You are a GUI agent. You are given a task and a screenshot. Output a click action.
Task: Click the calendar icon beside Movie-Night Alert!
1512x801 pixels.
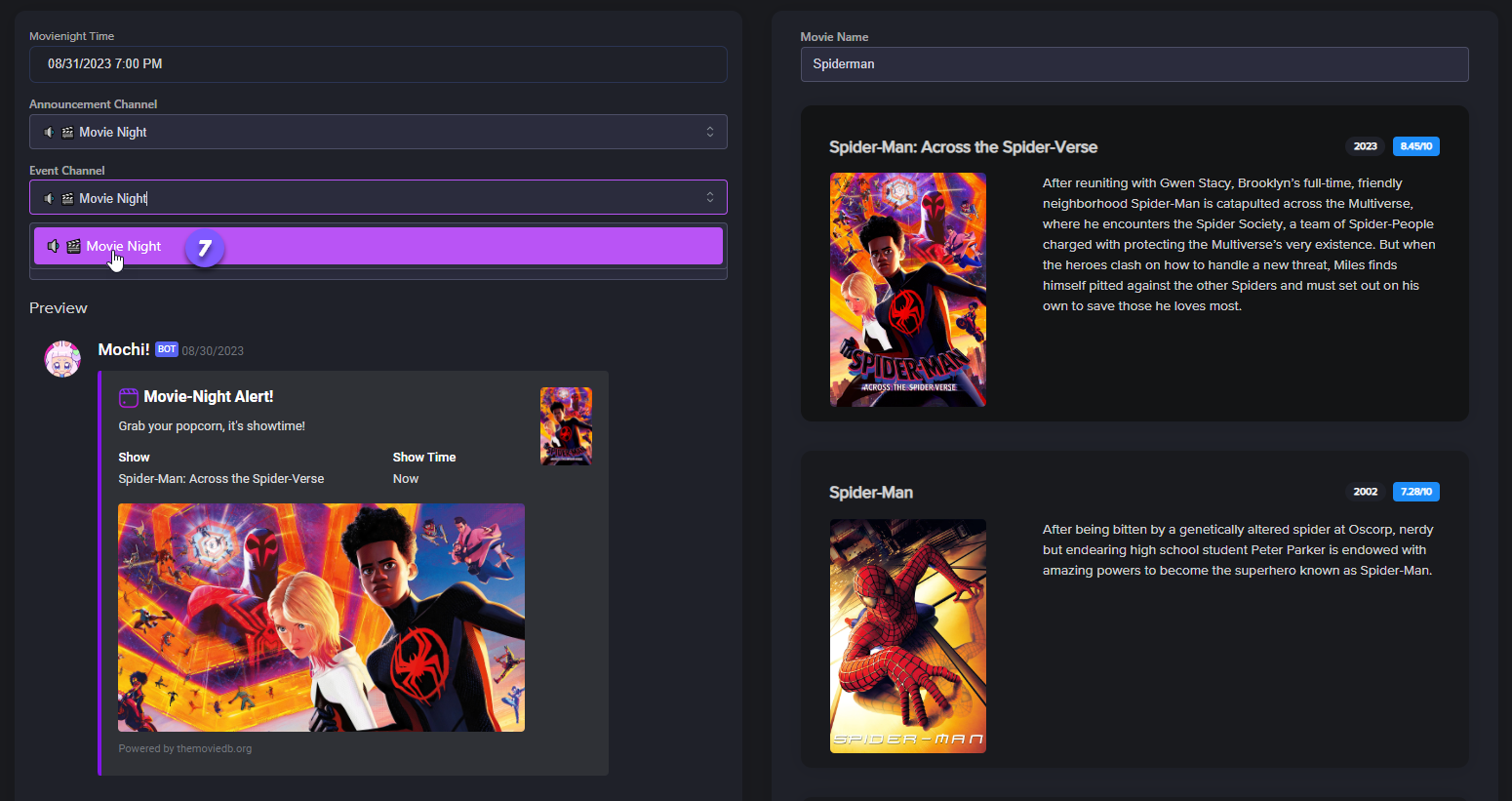coord(128,397)
